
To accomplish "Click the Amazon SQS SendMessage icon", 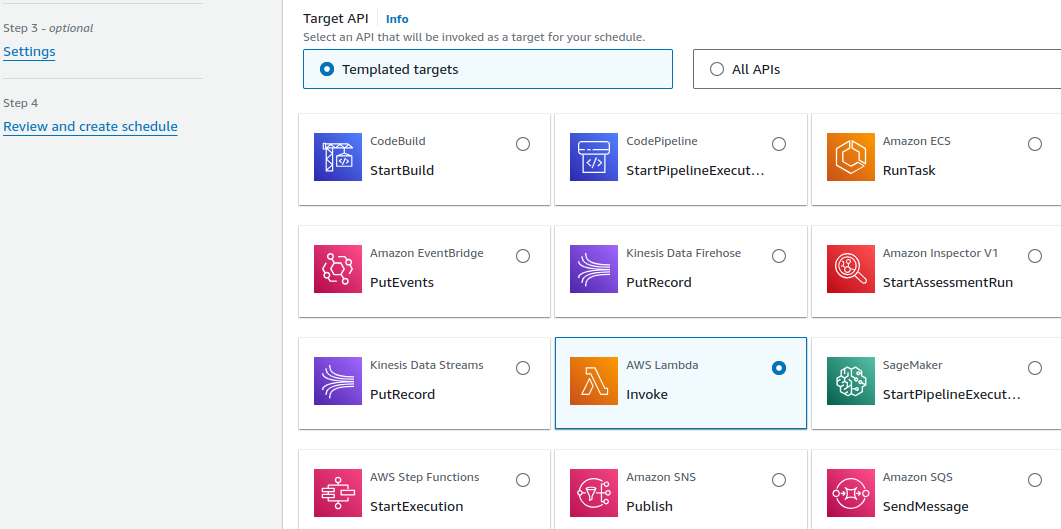I will point(851,493).
